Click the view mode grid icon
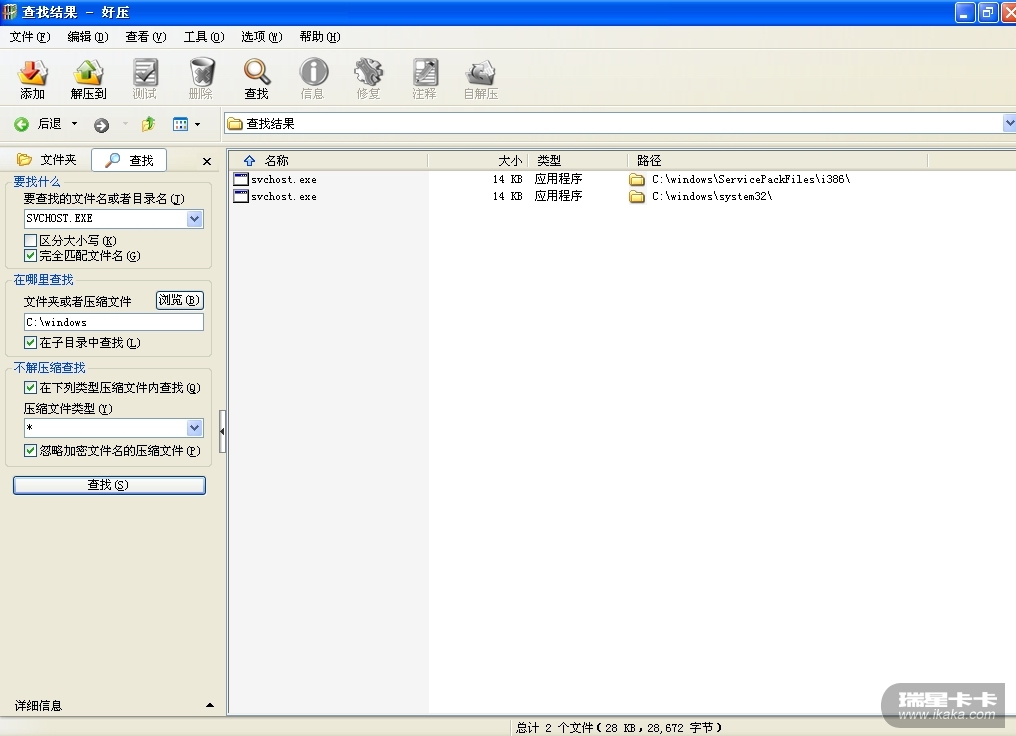Viewport: 1016px width, 736px height. coord(180,124)
